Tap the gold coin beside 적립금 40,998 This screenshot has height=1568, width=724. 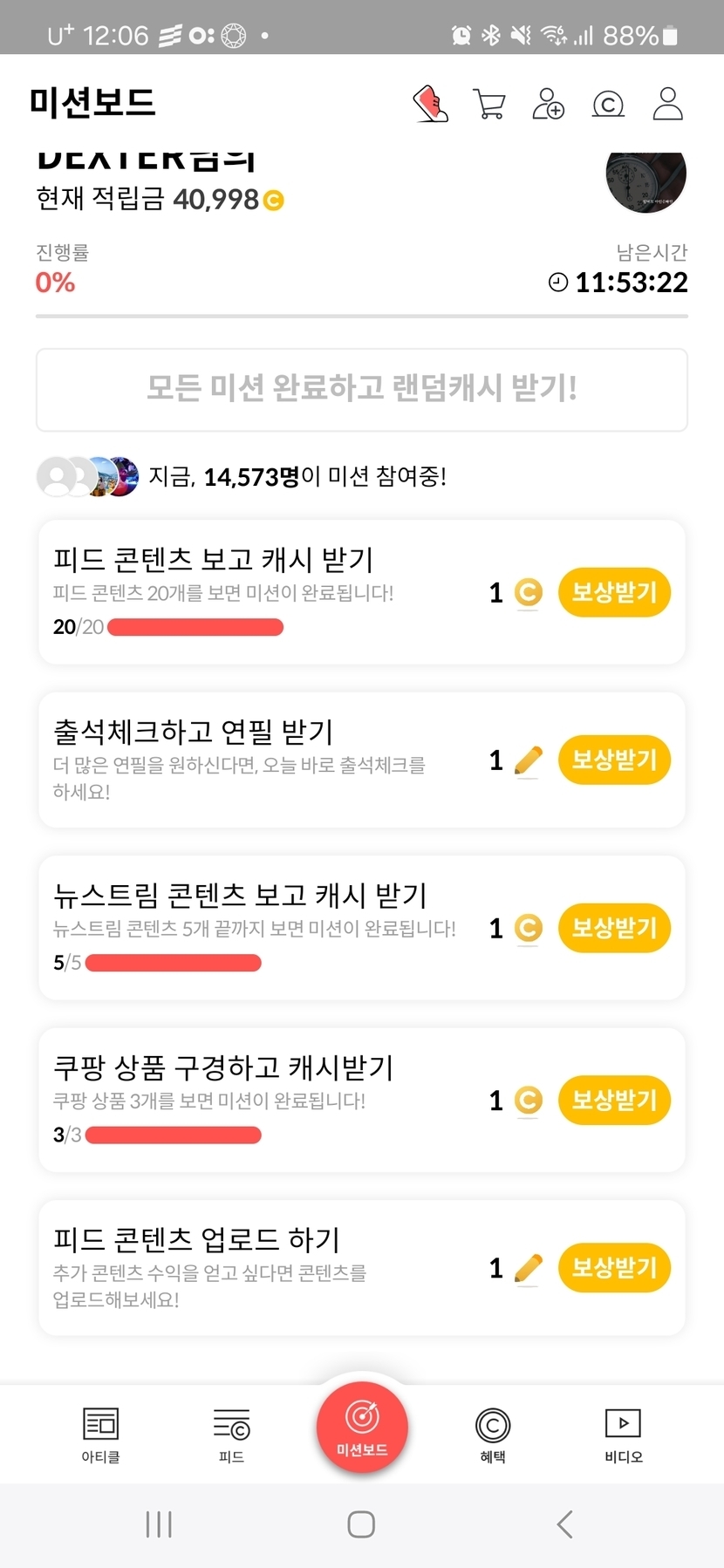click(x=273, y=201)
